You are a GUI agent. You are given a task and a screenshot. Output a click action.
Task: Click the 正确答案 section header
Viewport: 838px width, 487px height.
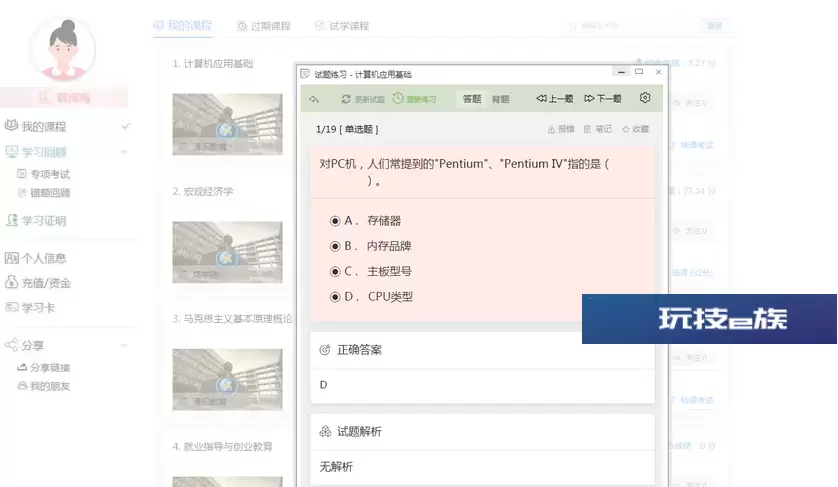pos(351,350)
